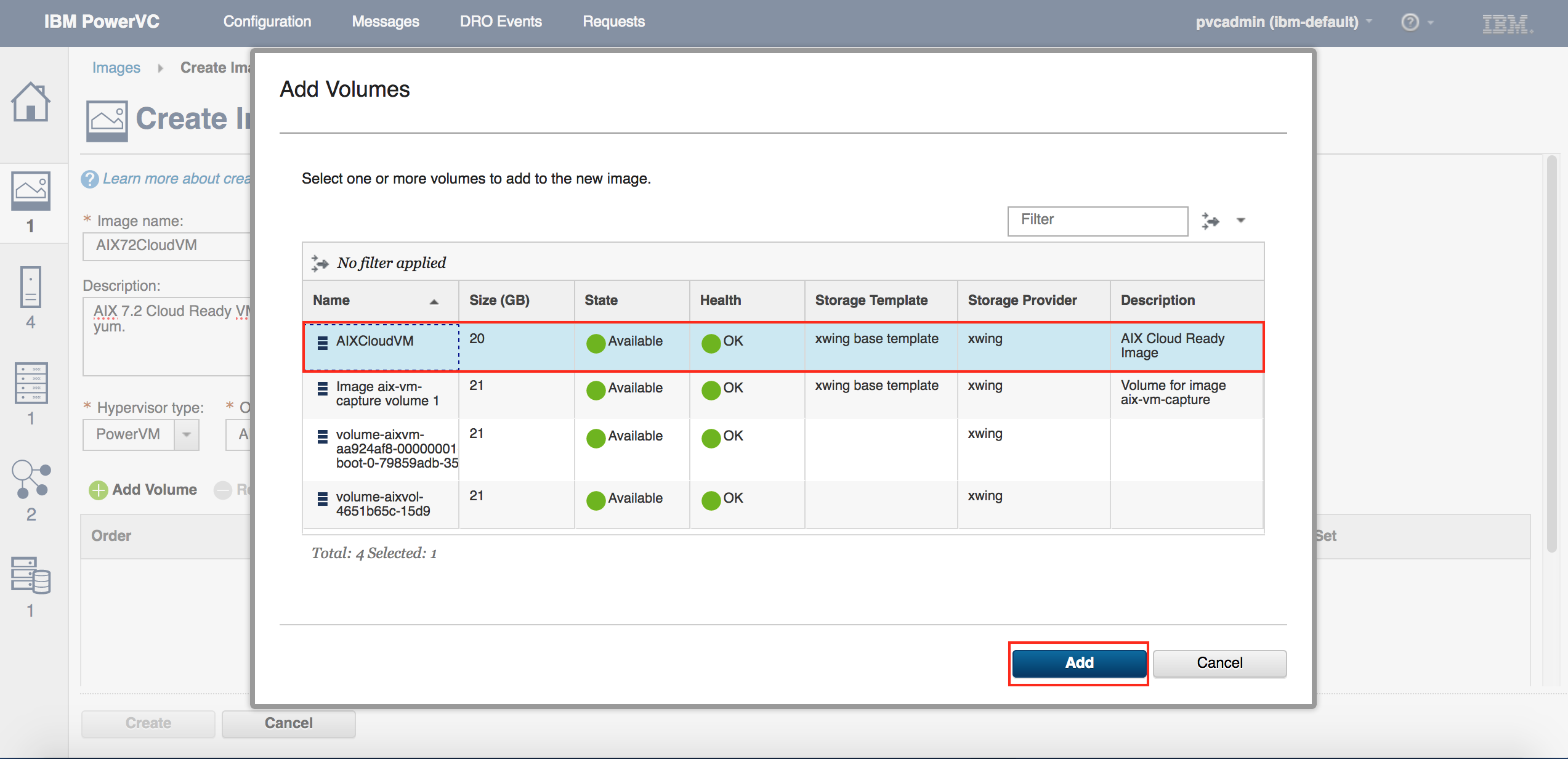This screenshot has height=759, width=1568.
Task: Click the page vertical scrollbar
Action: (1551, 354)
